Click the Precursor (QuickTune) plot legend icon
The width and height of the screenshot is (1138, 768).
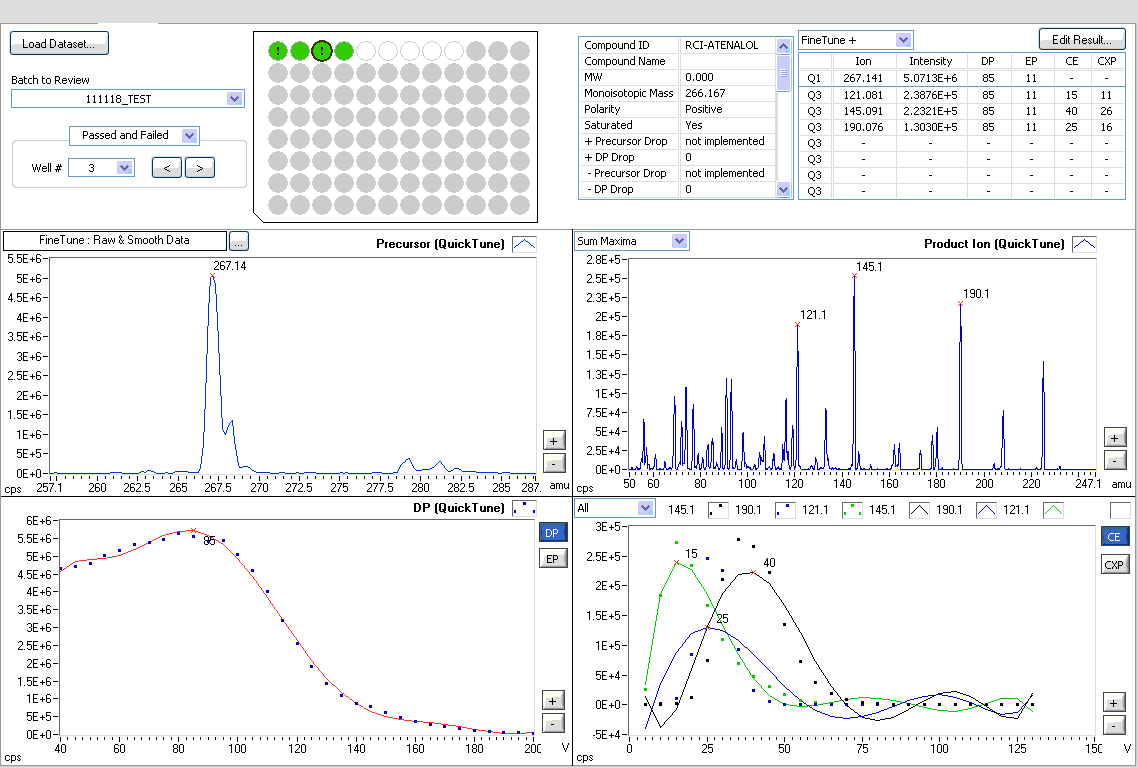(x=524, y=244)
